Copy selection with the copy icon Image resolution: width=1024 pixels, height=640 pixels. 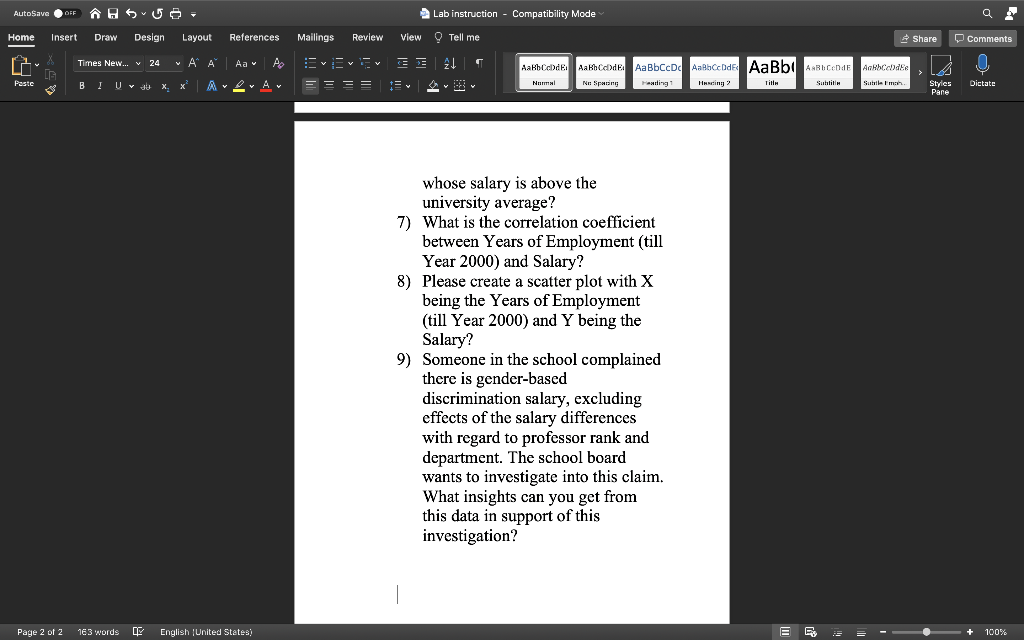point(50,74)
